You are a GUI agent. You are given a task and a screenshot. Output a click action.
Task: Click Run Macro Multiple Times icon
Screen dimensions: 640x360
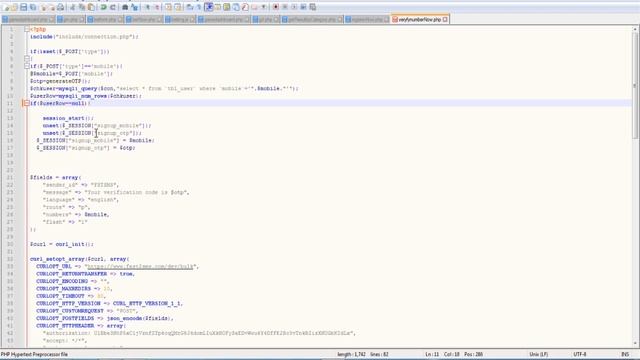coord(303,7)
